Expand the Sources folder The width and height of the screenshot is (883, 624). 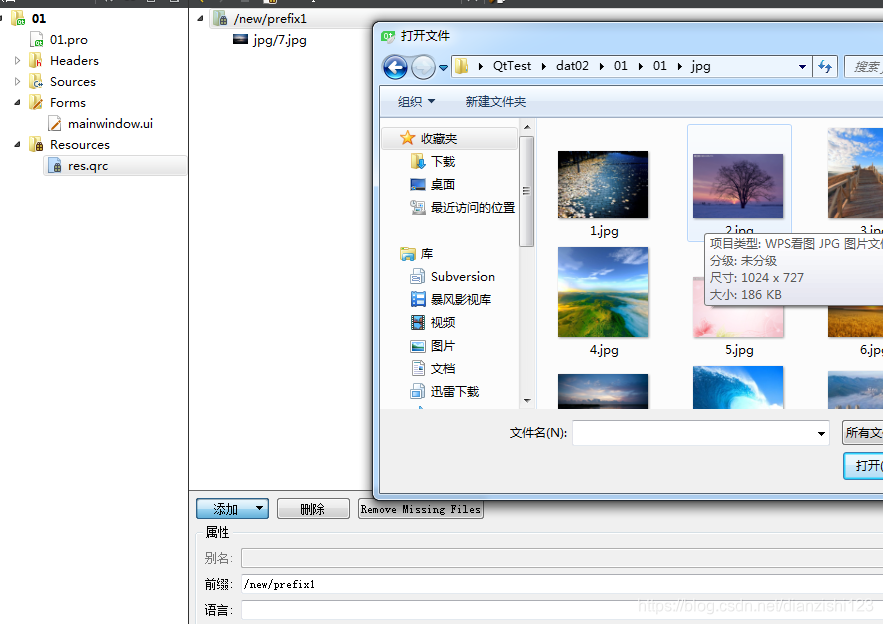17,82
